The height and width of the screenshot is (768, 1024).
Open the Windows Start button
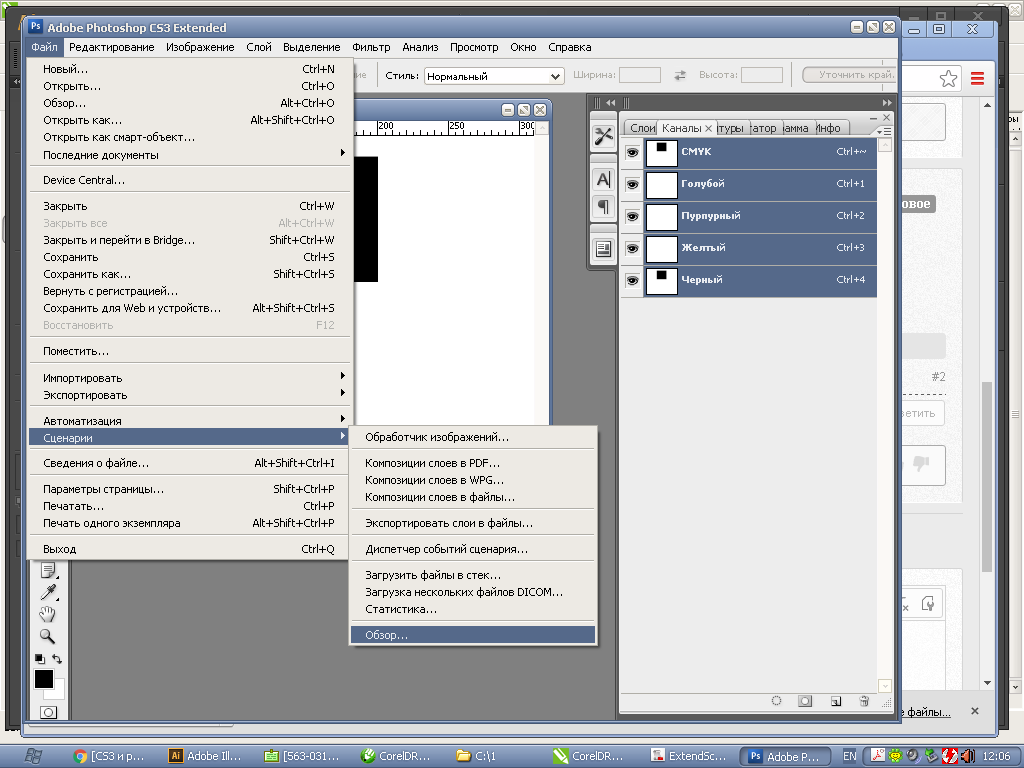click(34, 756)
